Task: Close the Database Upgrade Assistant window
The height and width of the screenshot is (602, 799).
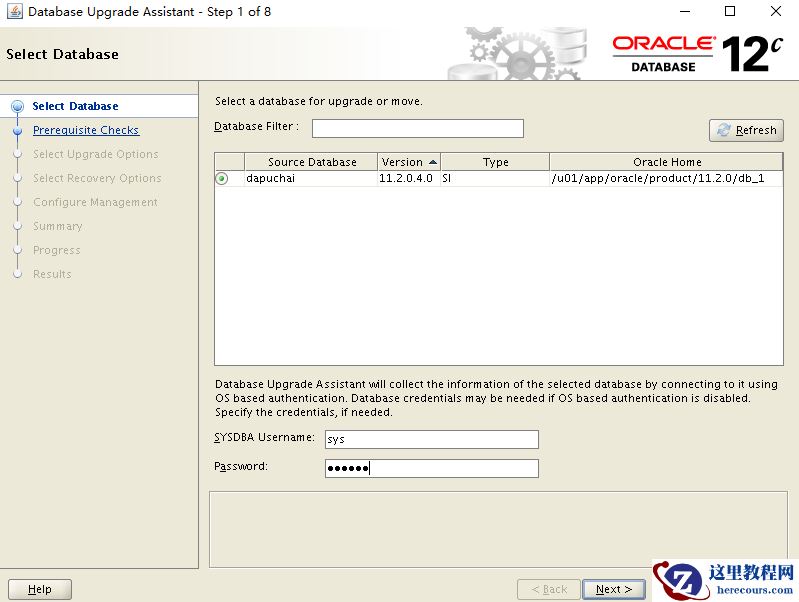Action: [776, 11]
